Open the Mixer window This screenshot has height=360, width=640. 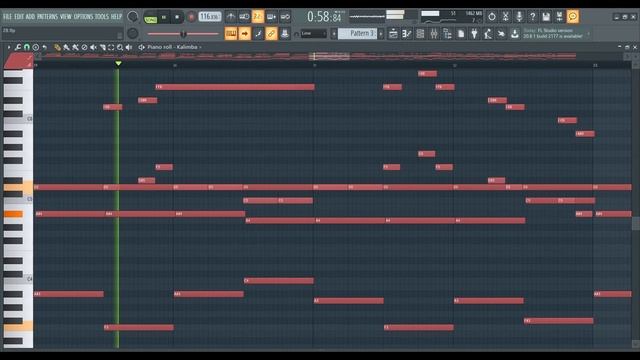[433, 33]
